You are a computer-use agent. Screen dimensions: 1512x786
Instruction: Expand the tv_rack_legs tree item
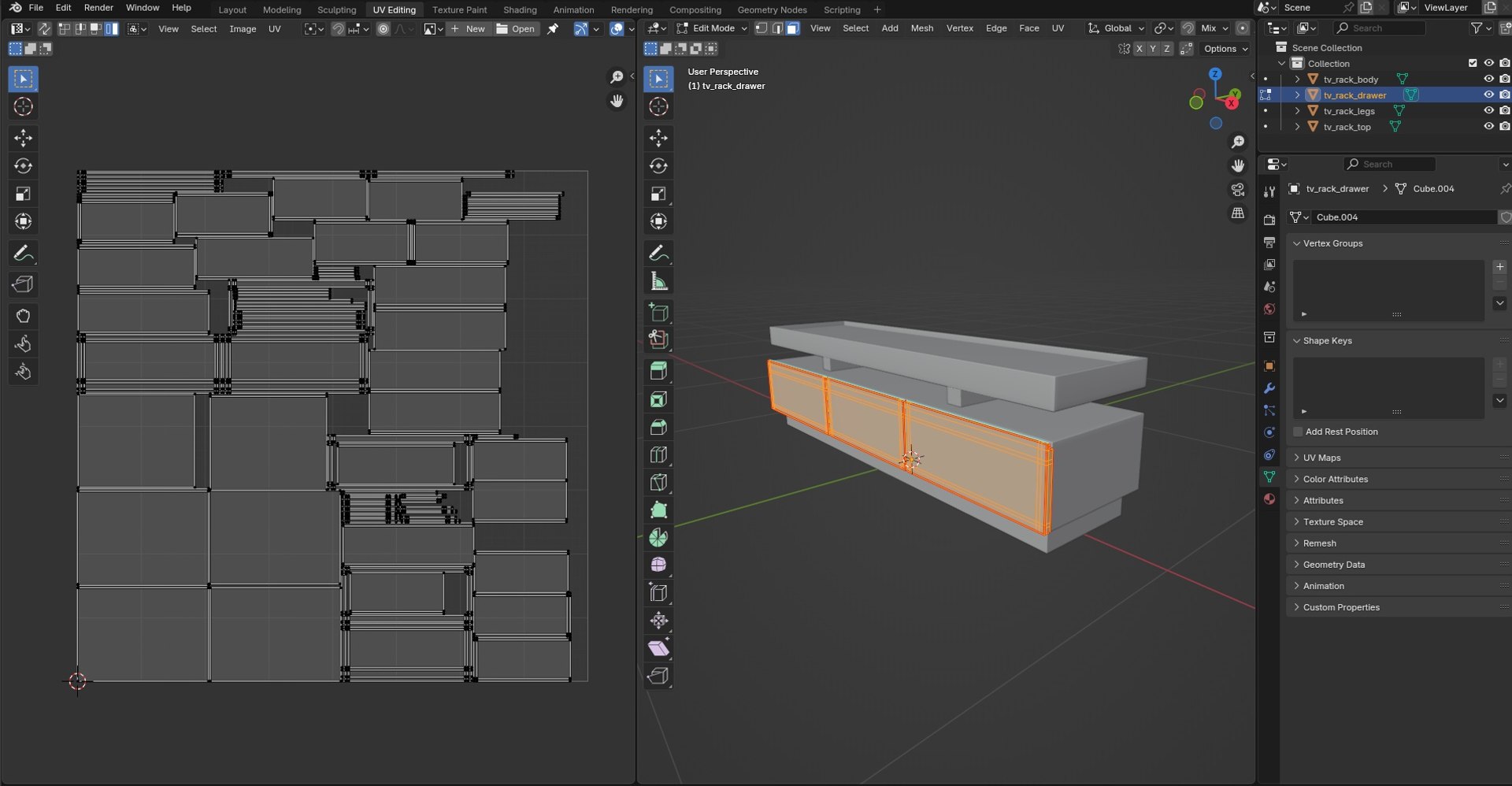coord(1297,111)
